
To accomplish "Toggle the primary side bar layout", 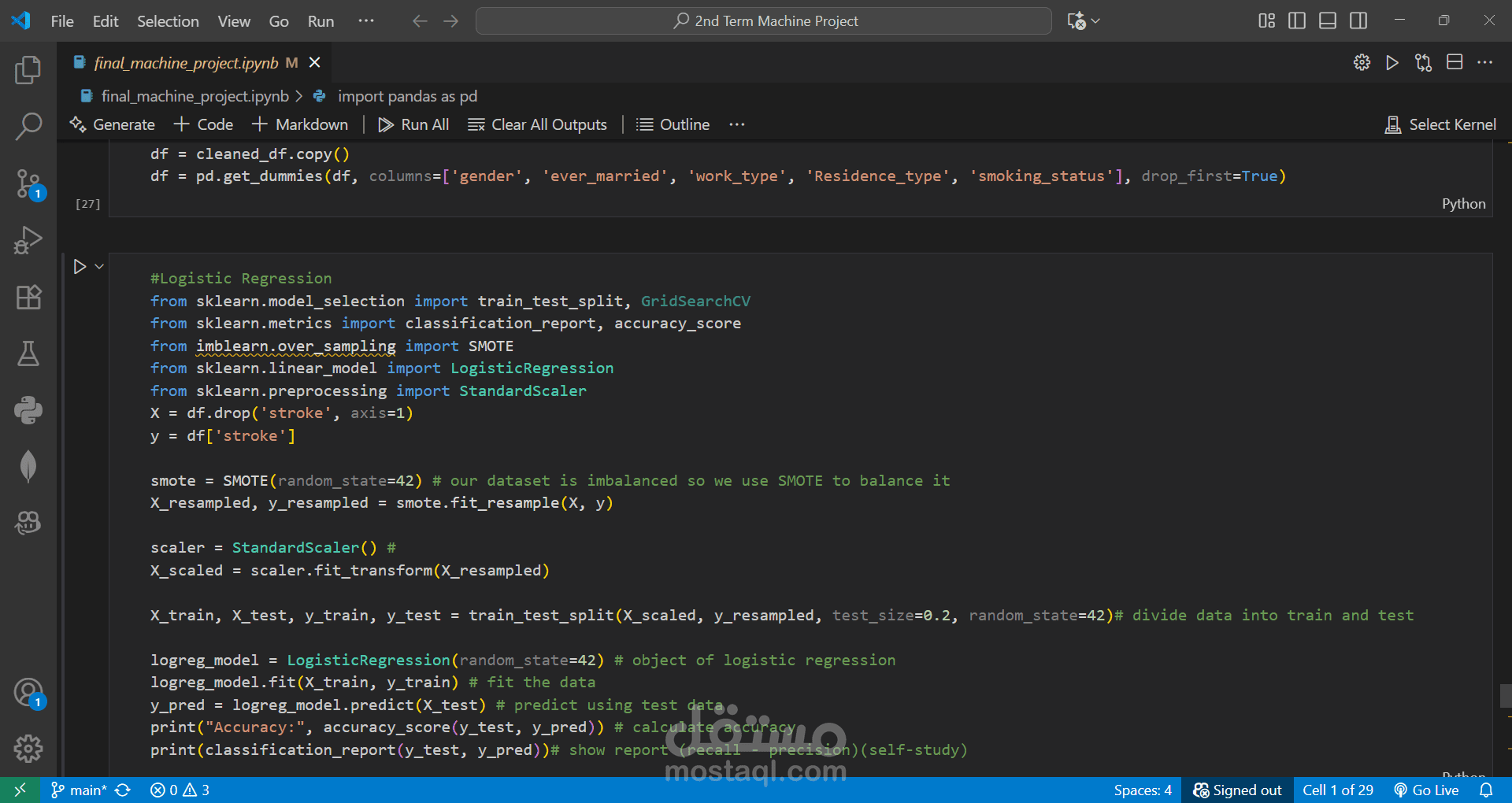I will coord(1296,21).
